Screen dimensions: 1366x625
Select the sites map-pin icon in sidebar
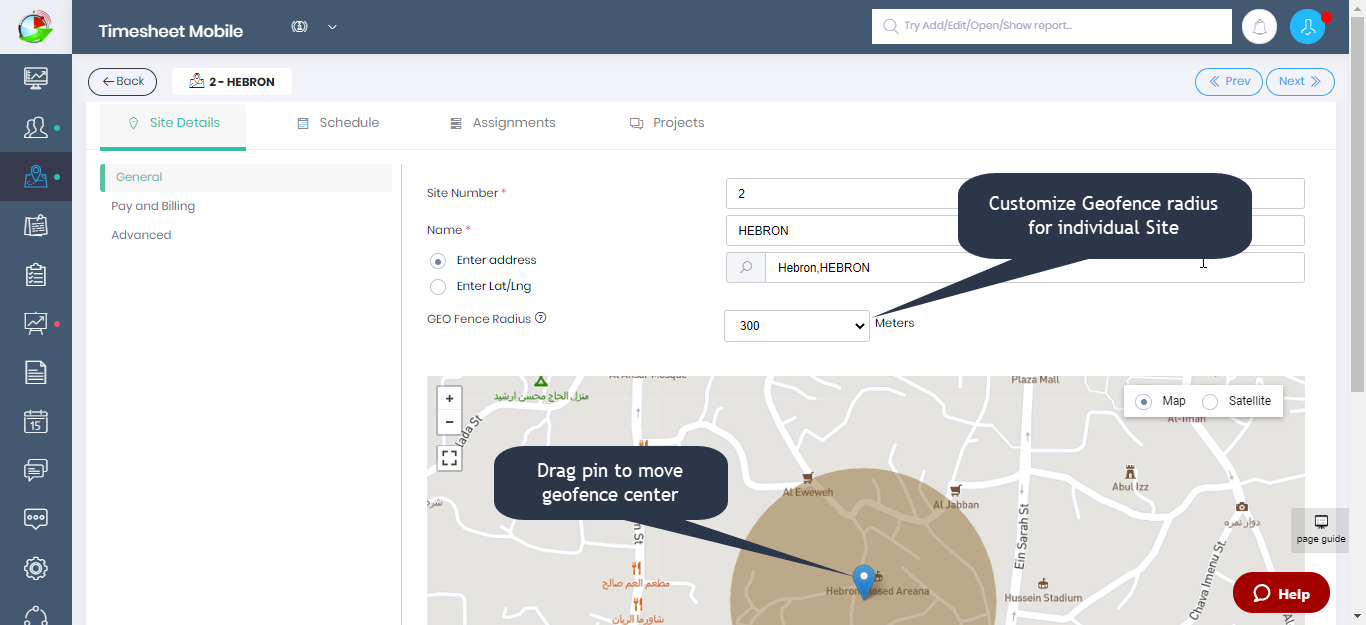(x=36, y=177)
